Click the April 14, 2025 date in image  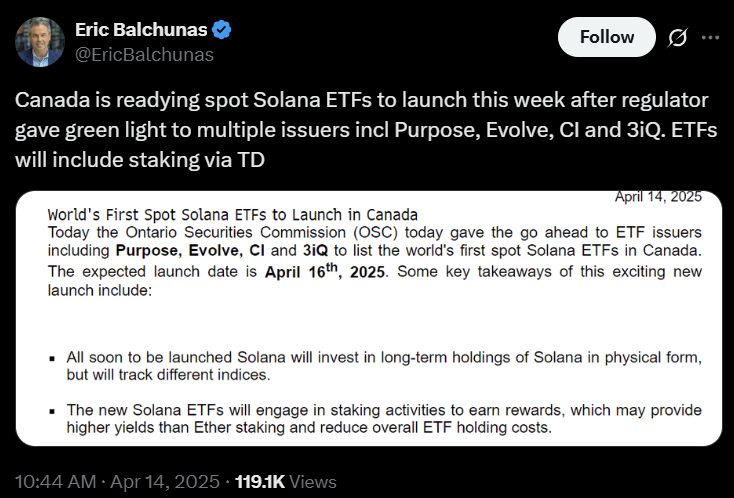click(658, 197)
